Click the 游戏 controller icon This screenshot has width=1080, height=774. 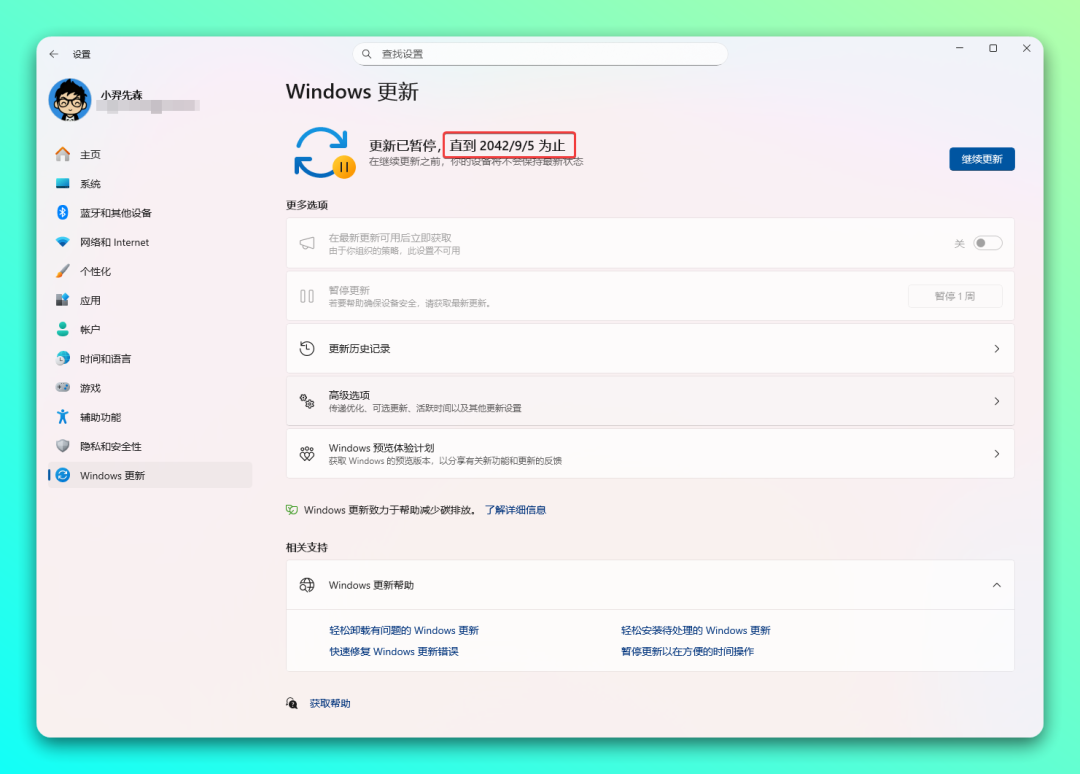click(63, 388)
